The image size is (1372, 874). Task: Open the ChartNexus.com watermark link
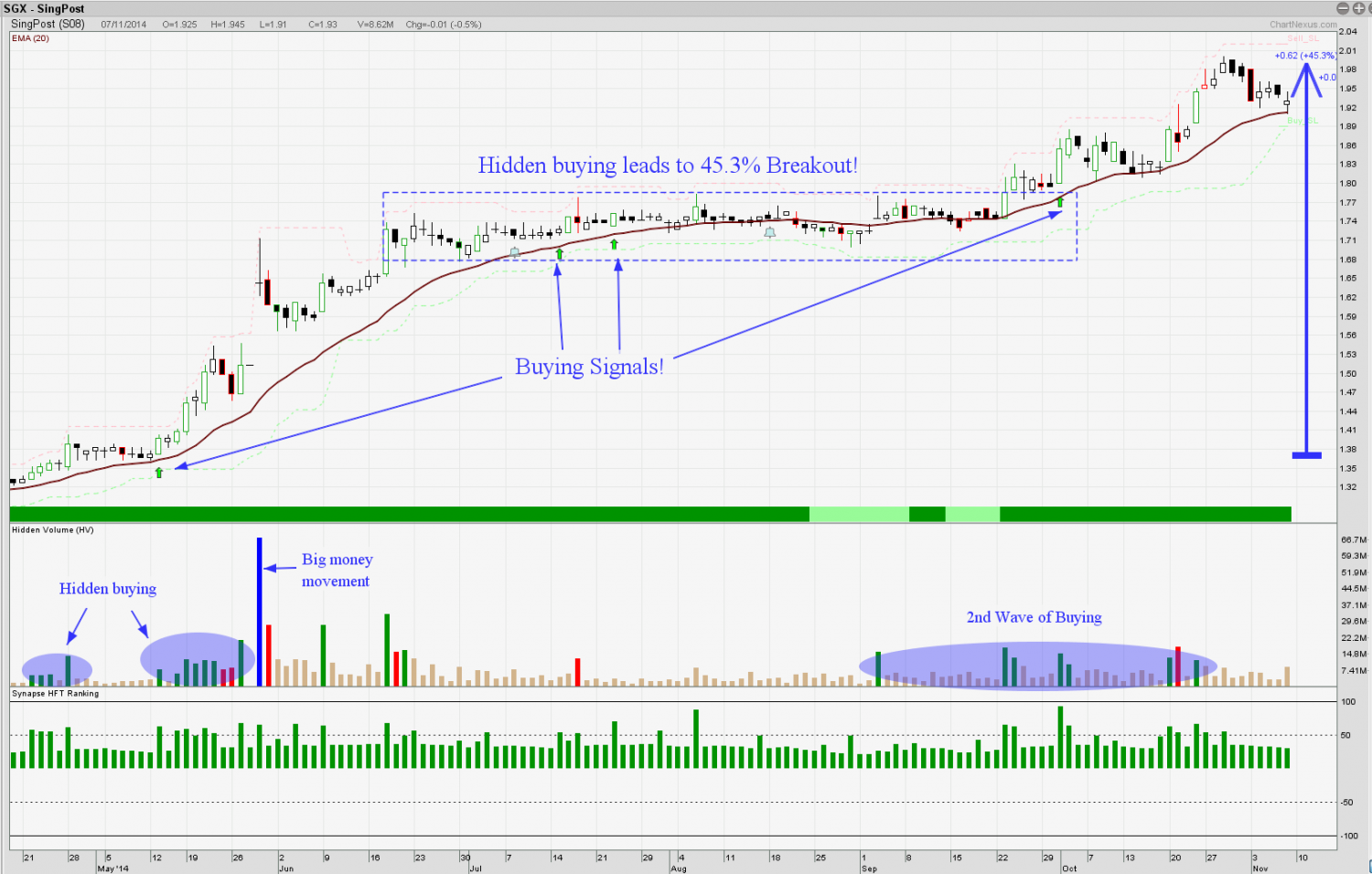click(x=1302, y=25)
